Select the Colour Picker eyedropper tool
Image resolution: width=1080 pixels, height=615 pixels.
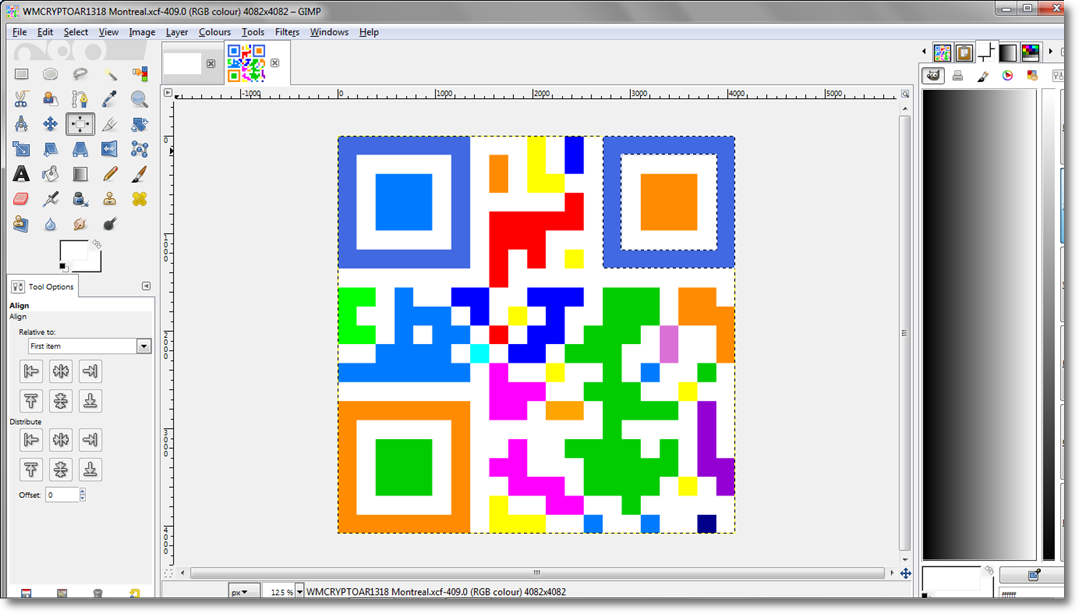coord(110,99)
